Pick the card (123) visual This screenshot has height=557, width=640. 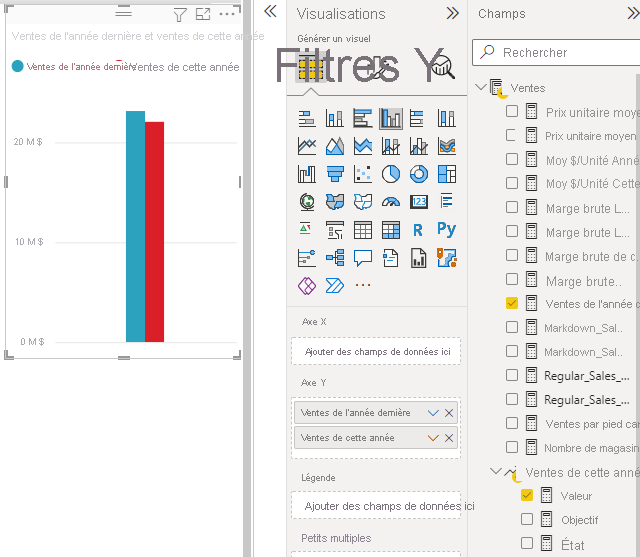419,202
